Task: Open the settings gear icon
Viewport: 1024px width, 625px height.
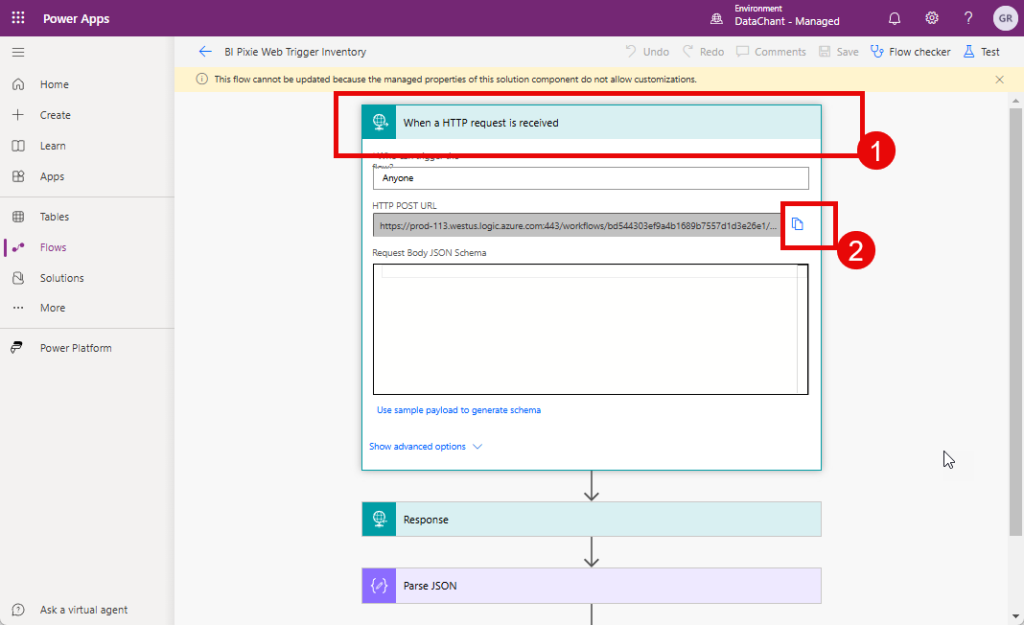Action: 931,18
